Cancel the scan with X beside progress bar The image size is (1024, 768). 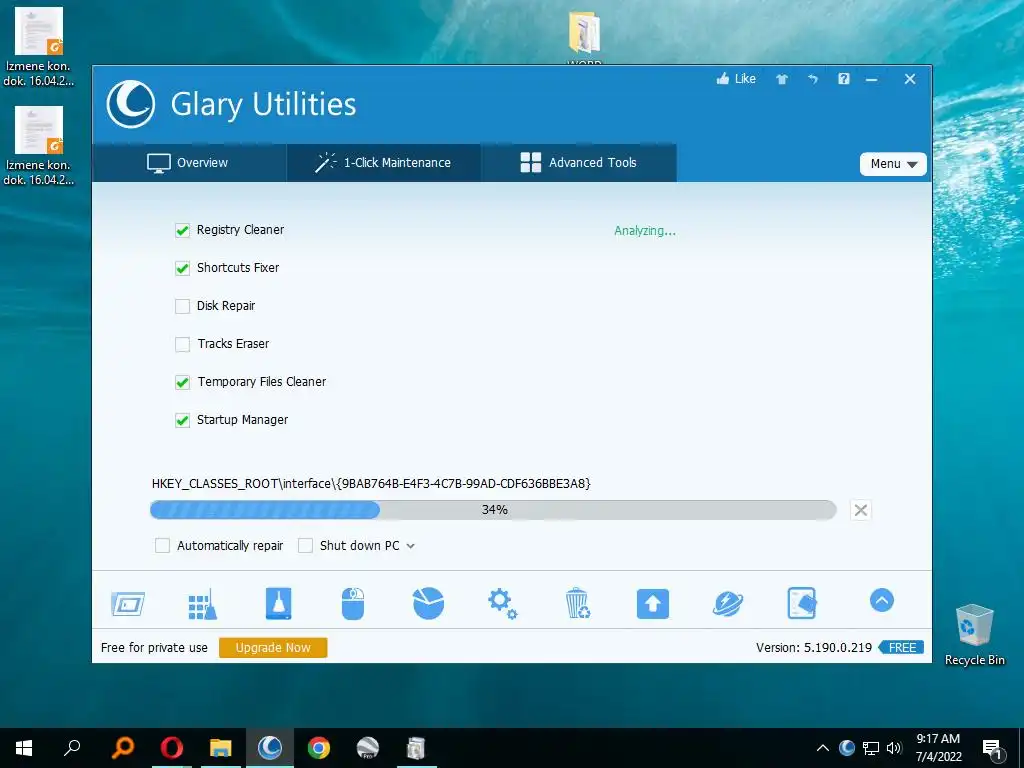pos(861,510)
